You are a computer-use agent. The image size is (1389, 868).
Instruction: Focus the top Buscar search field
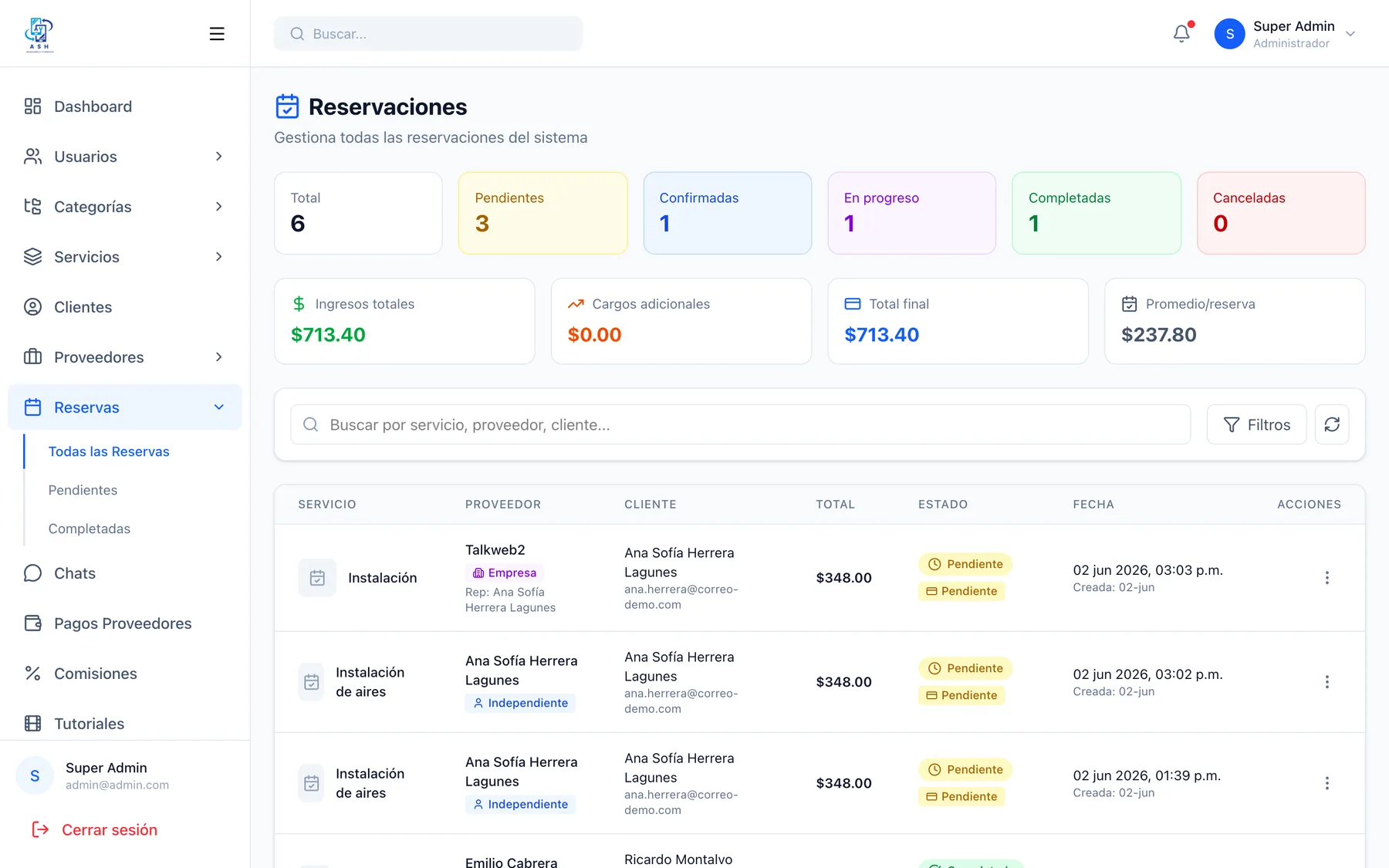coord(428,34)
